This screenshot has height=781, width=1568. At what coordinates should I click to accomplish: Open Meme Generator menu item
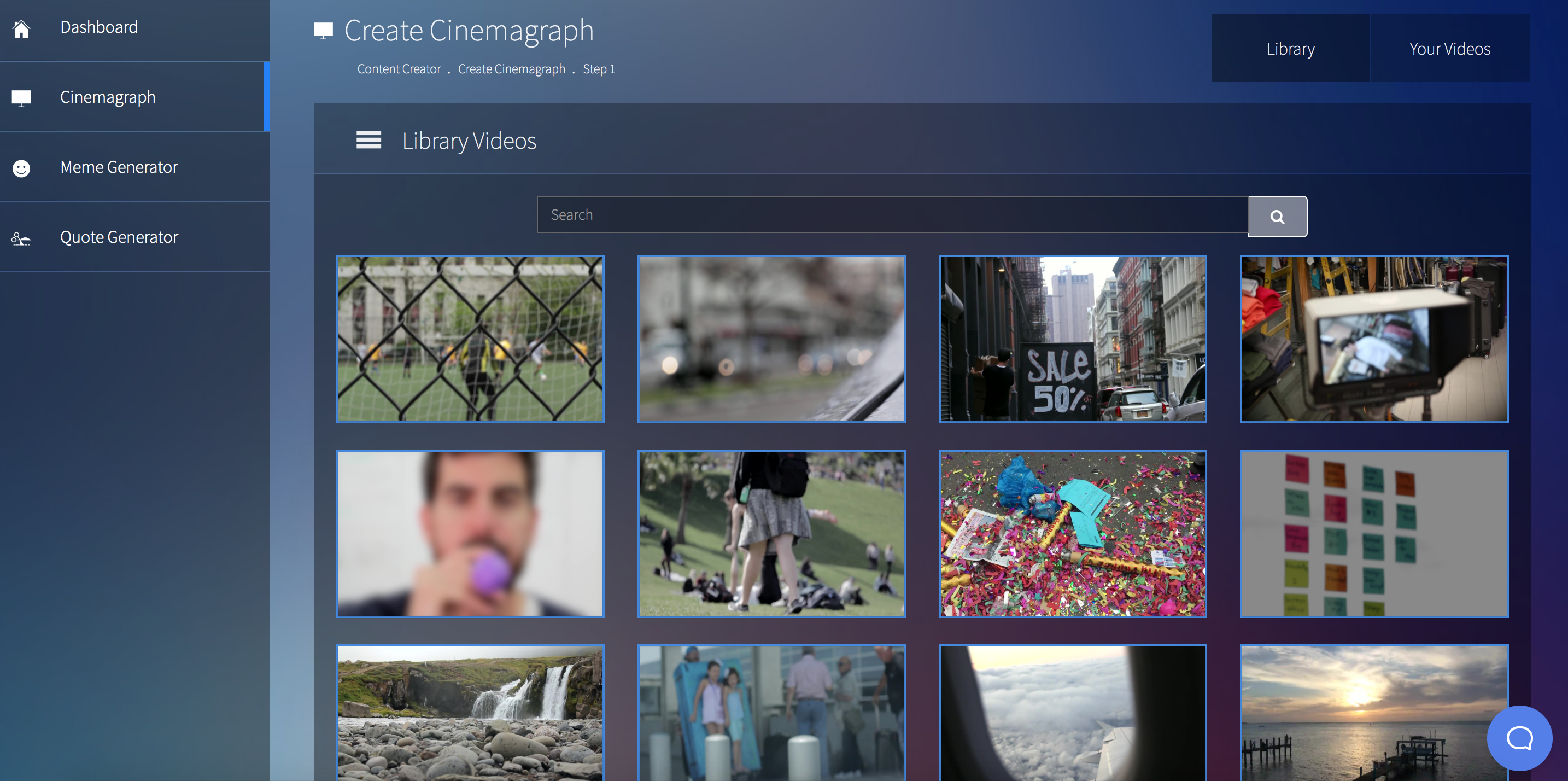(135, 167)
